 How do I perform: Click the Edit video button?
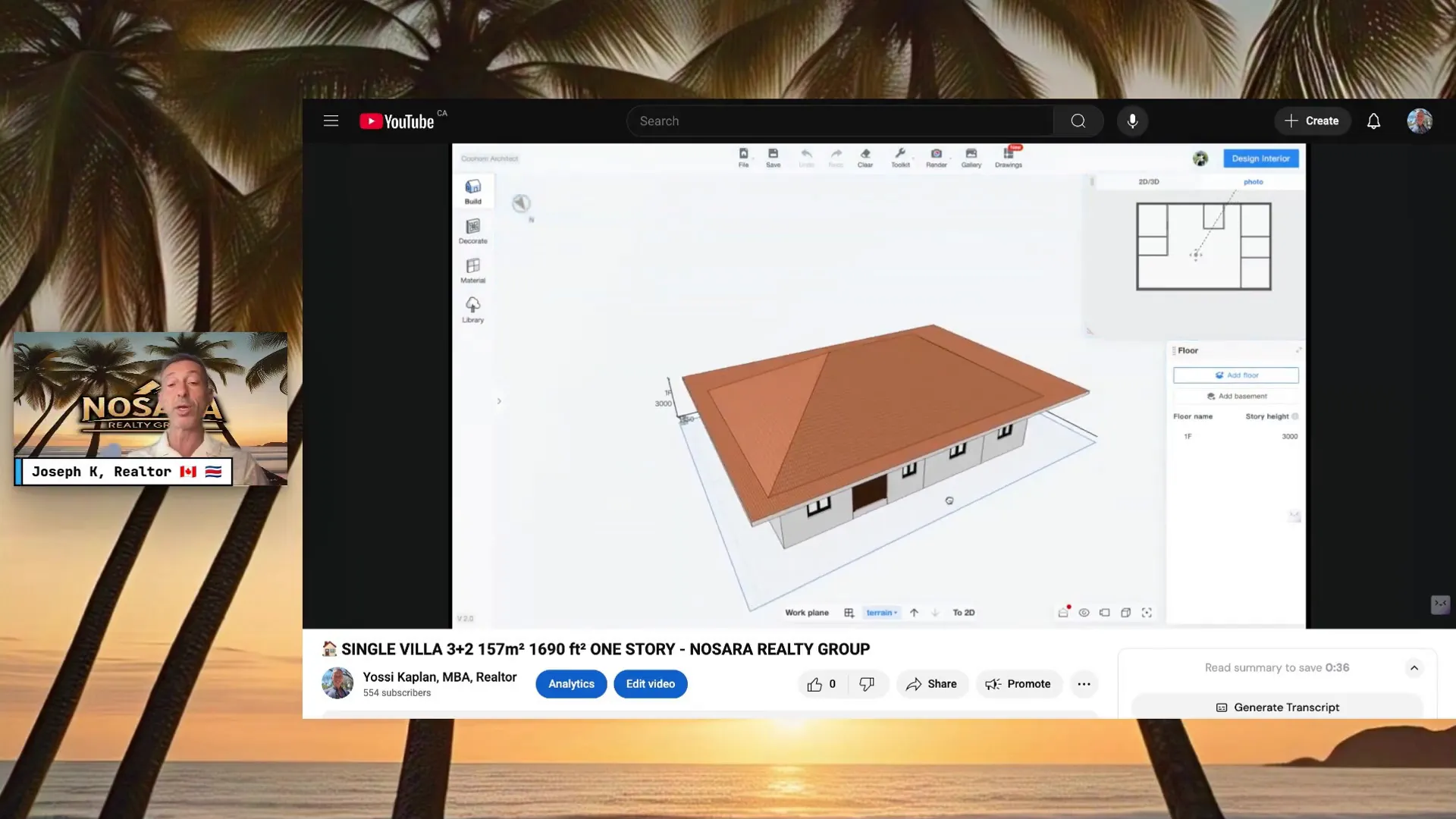tap(651, 684)
